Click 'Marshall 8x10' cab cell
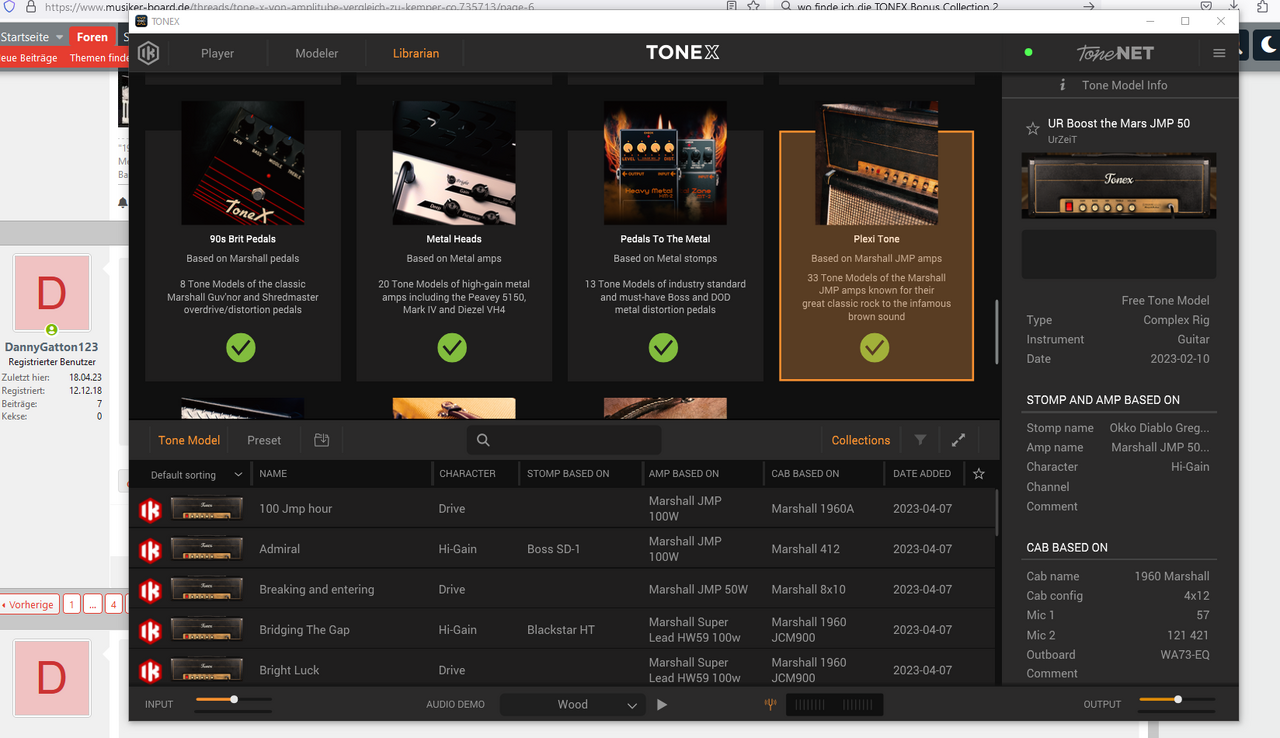Screen dimensions: 1280x738 (808, 590)
